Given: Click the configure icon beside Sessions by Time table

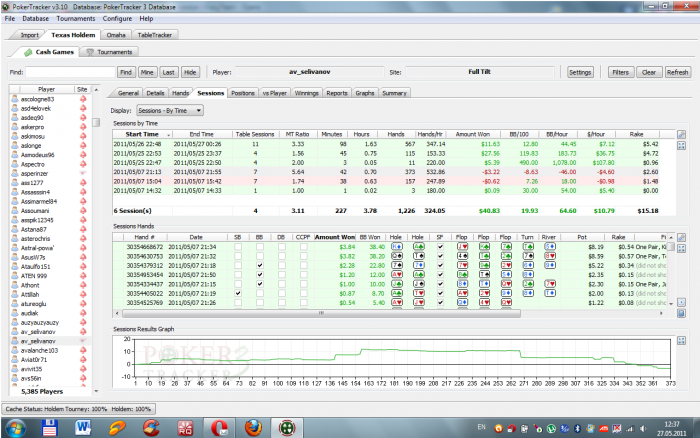Looking at the screenshot, I should 681,133.
